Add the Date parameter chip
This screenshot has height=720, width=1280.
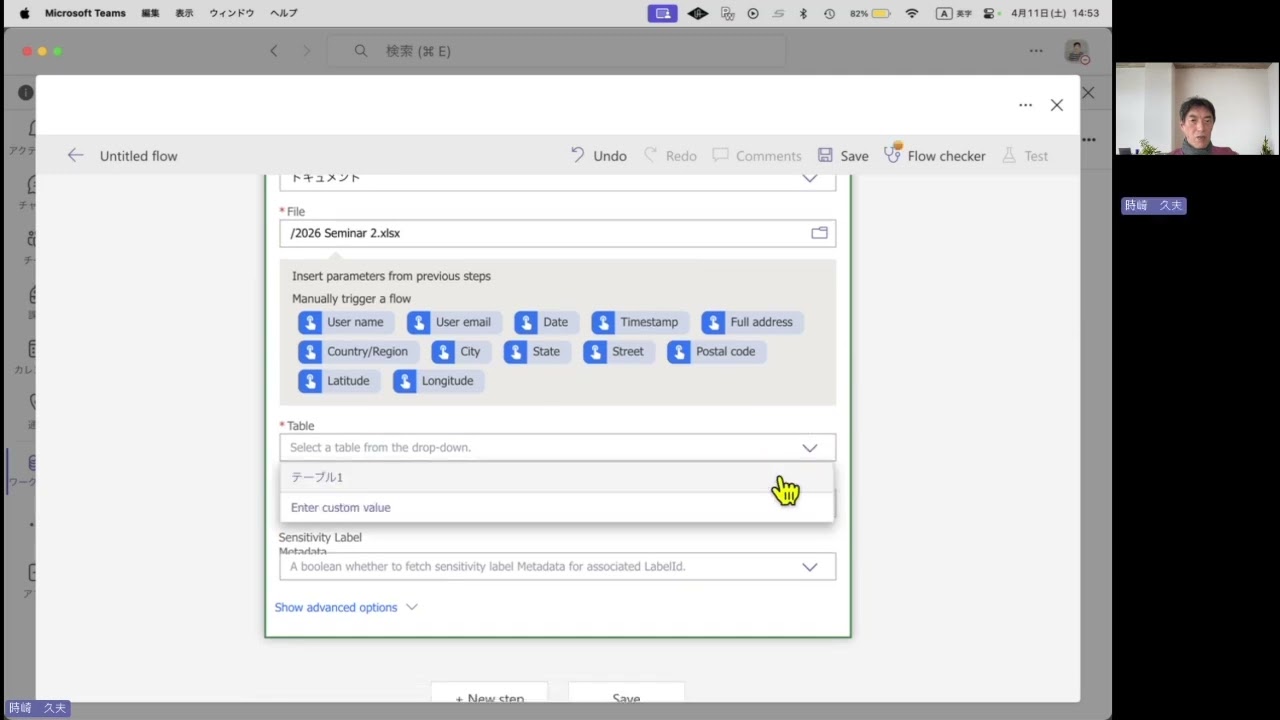[546, 322]
